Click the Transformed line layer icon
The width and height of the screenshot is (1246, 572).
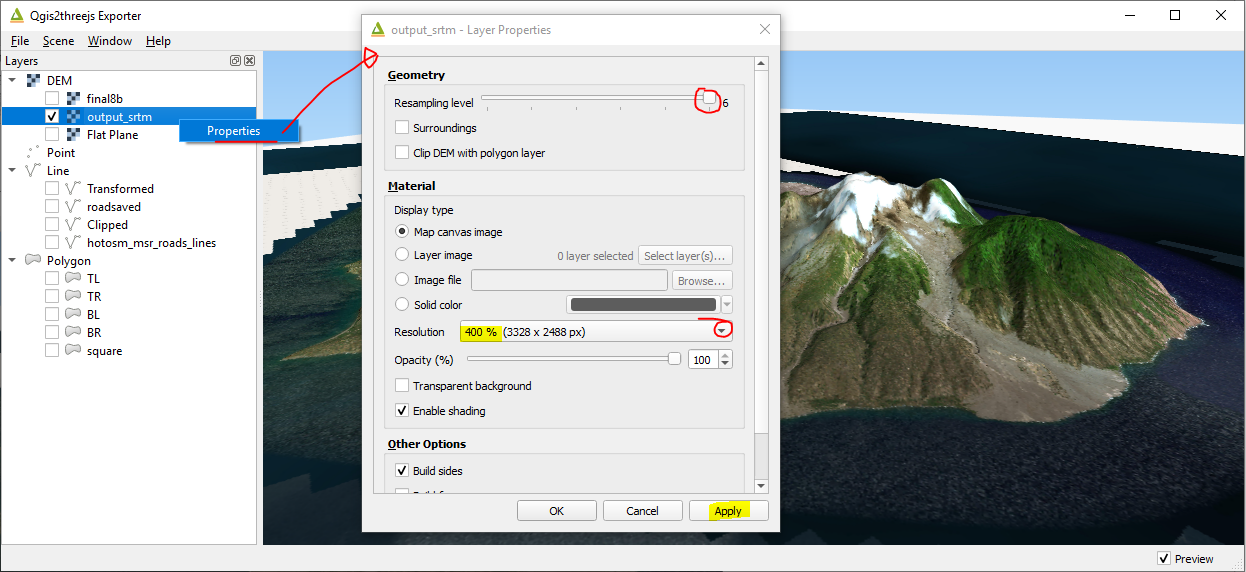click(73, 189)
